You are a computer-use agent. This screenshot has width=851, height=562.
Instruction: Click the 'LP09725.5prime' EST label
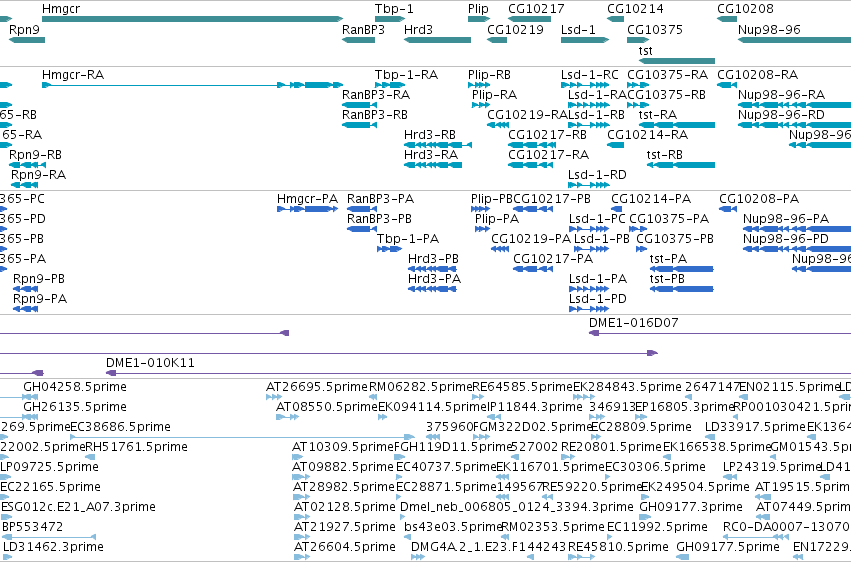pyautogui.click(x=49, y=467)
